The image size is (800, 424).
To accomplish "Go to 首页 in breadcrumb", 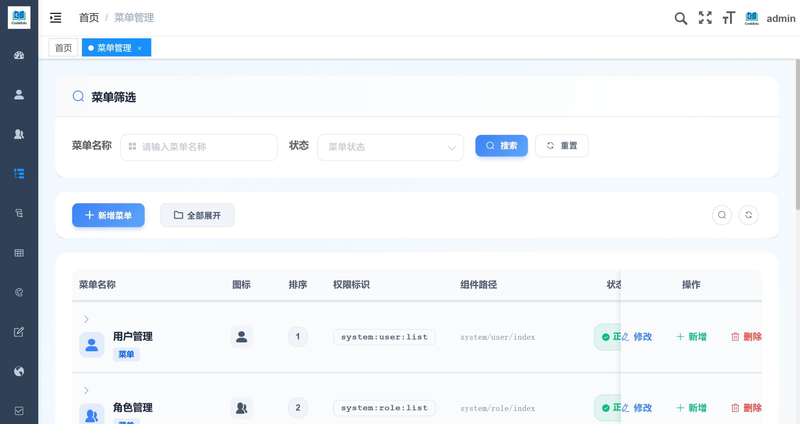I will pyautogui.click(x=89, y=18).
